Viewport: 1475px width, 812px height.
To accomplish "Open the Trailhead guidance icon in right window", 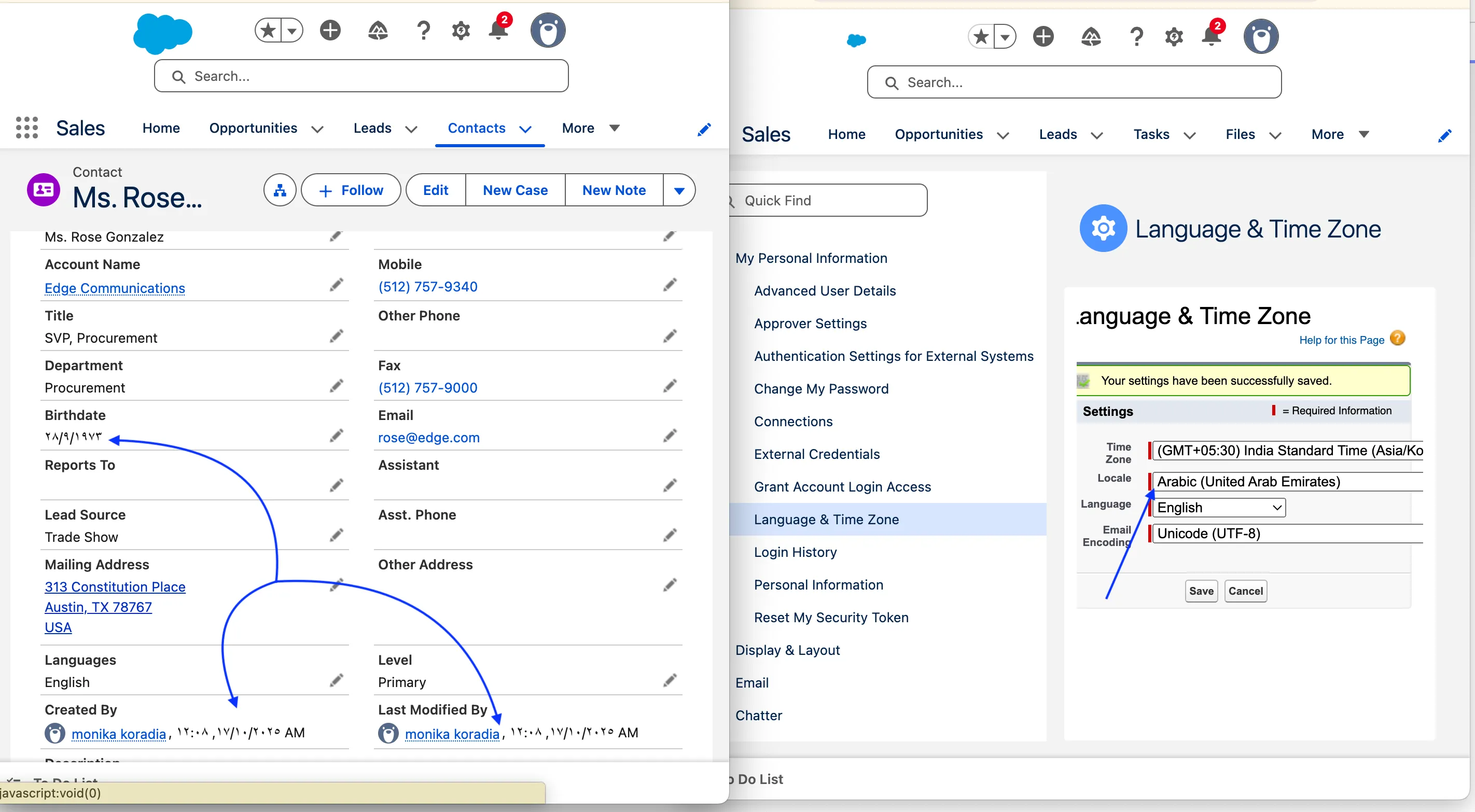I will click(1091, 37).
